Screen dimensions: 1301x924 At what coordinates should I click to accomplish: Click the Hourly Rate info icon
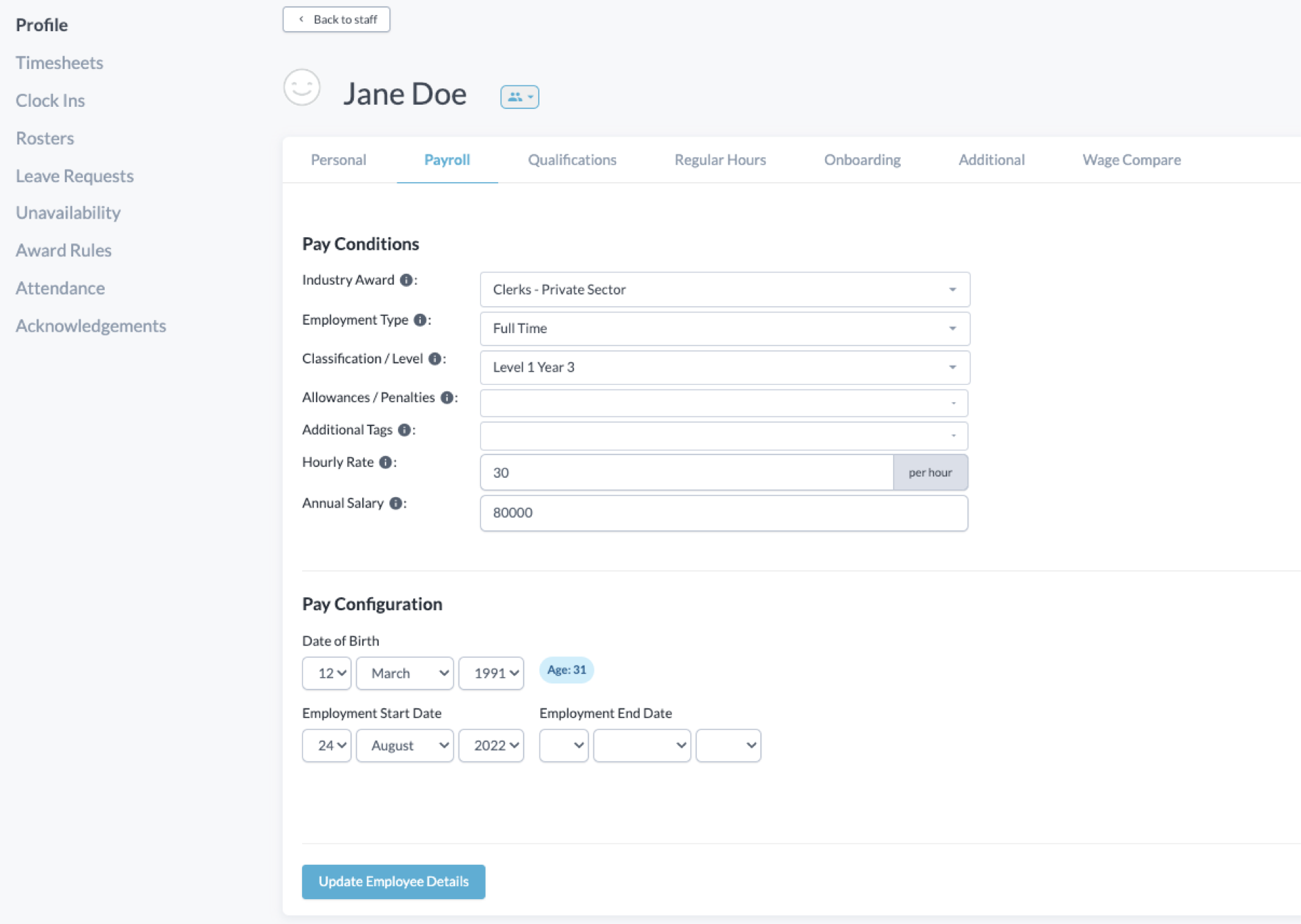pyautogui.click(x=386, y=463)
